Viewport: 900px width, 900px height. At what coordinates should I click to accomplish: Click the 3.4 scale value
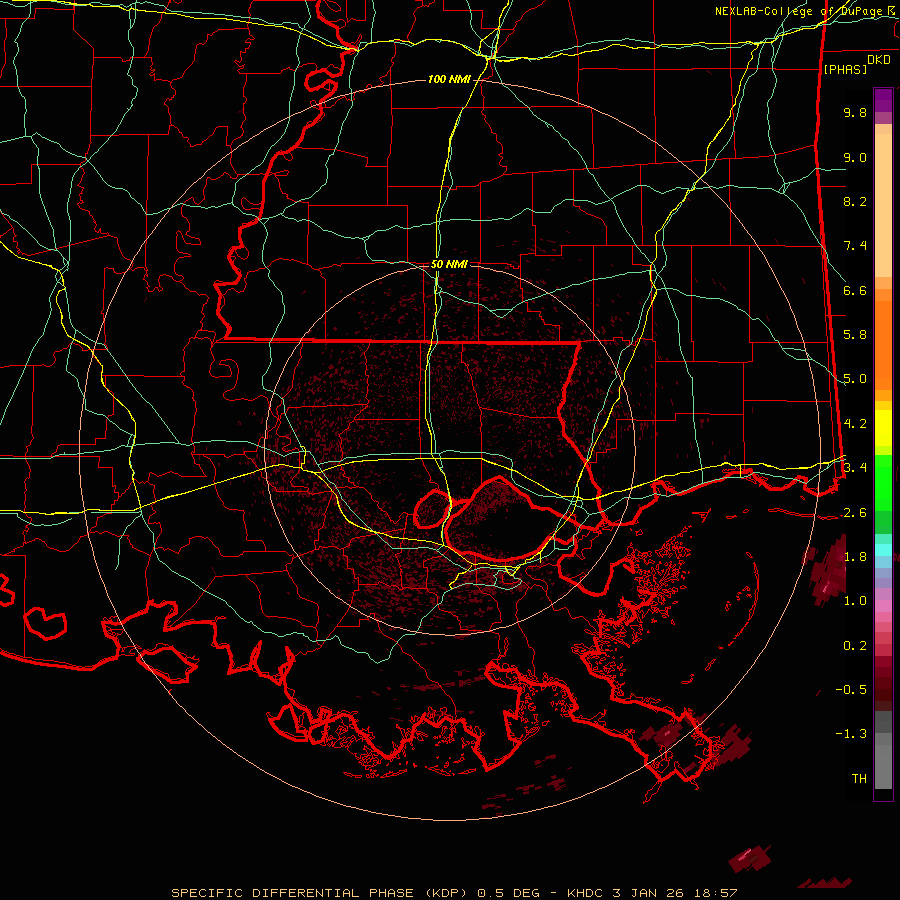855,467
